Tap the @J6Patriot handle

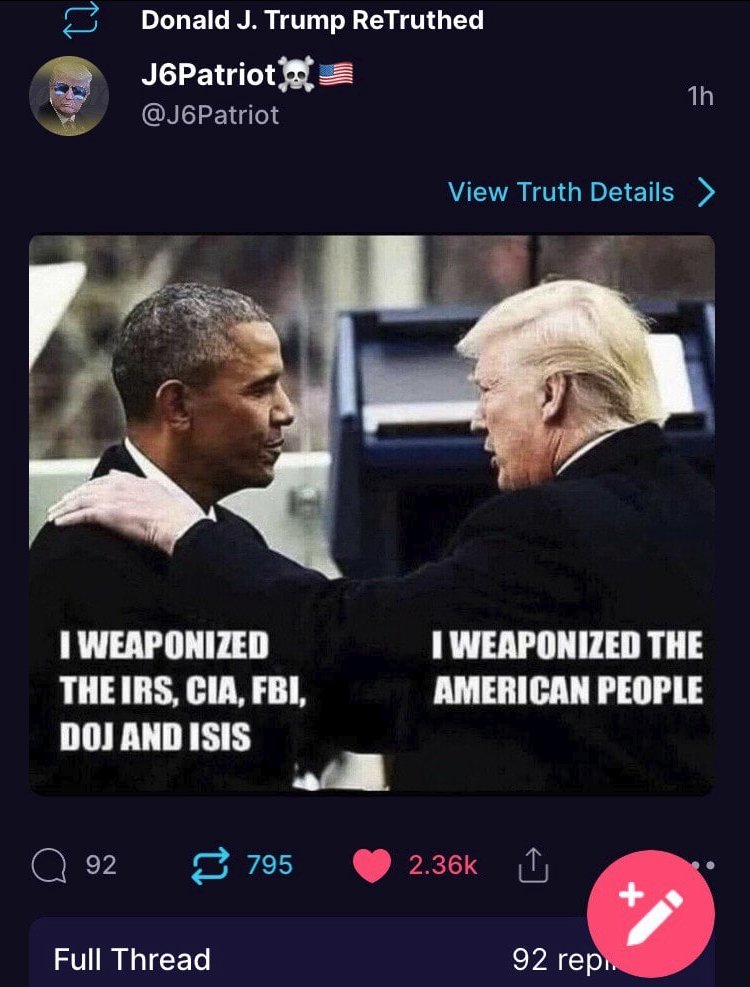tap(210, 115)
